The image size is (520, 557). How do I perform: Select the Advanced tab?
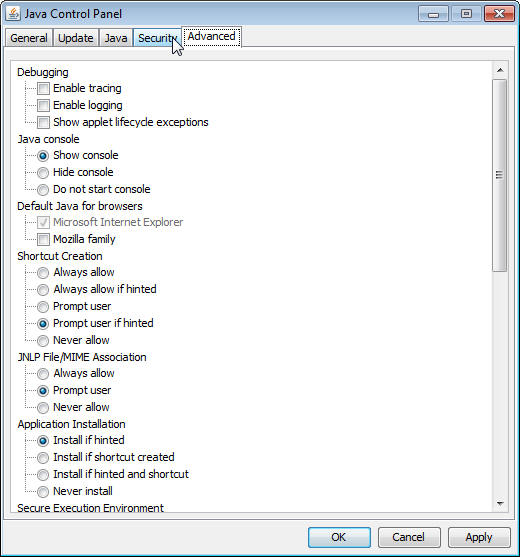[x=211, y=36]
